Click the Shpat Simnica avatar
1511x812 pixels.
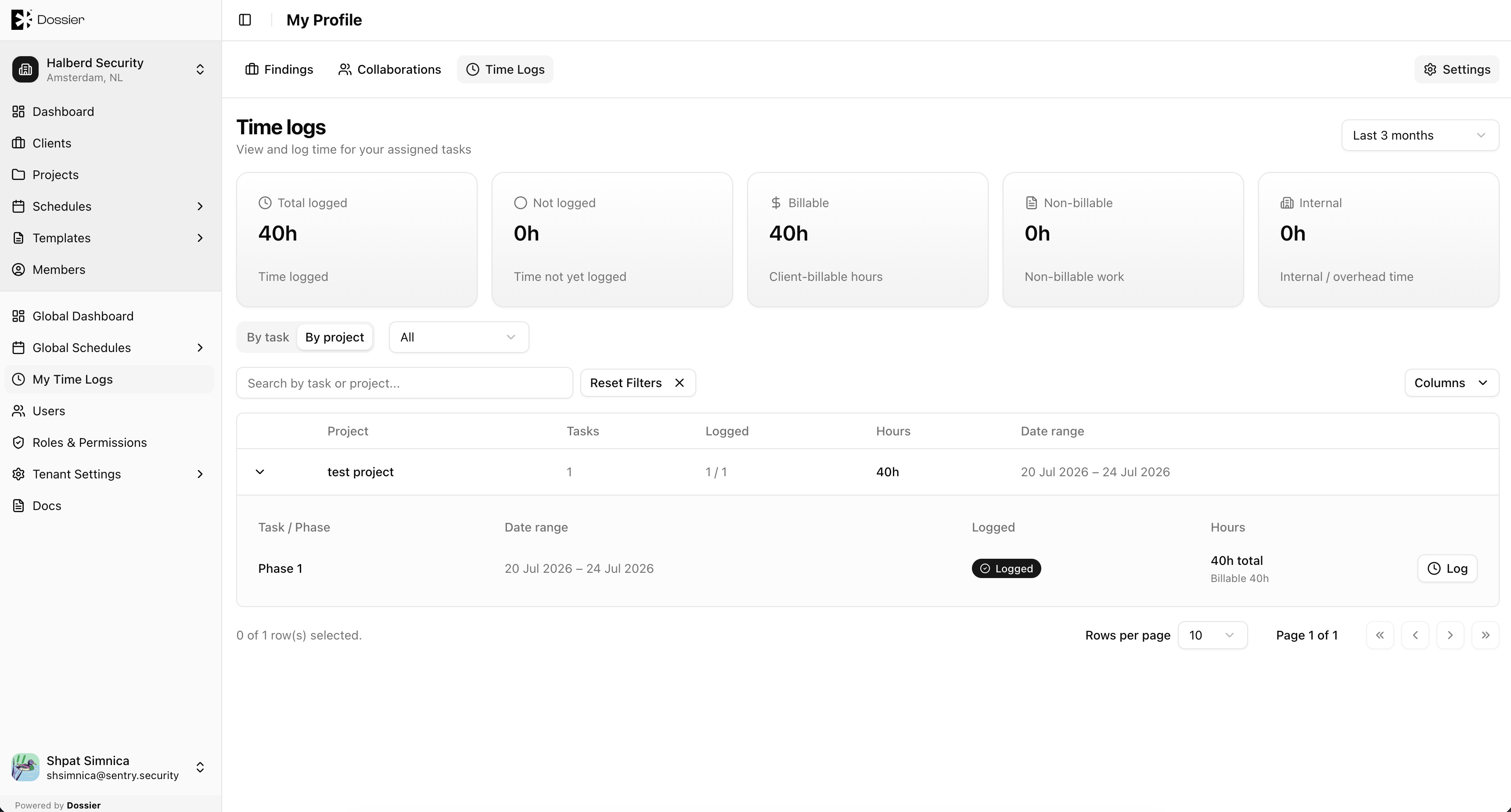tap(25, 767)
